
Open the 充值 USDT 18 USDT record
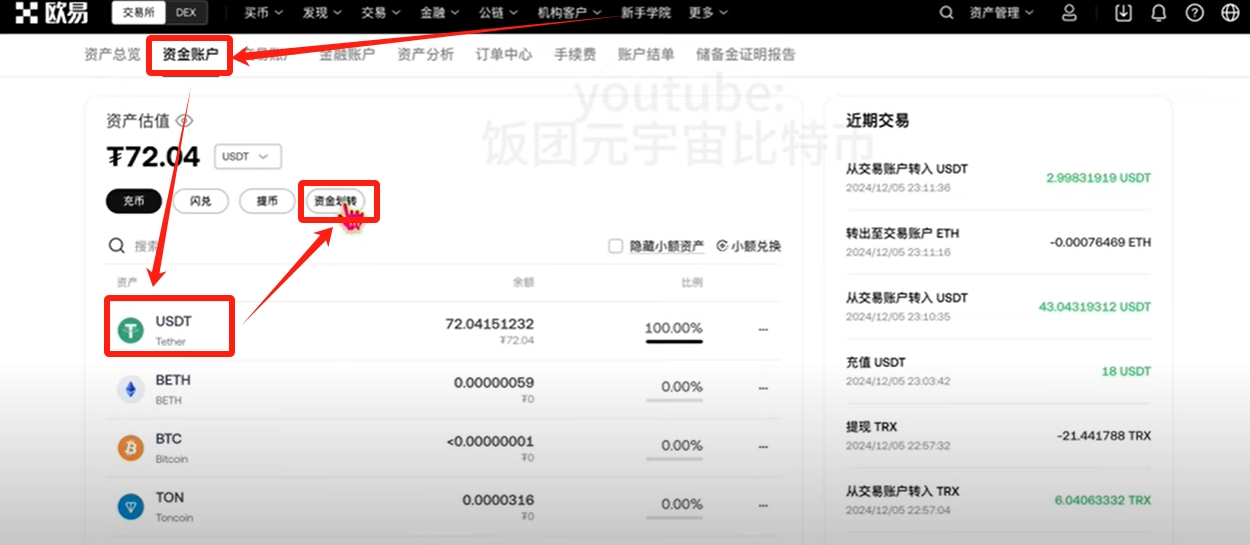998,371
